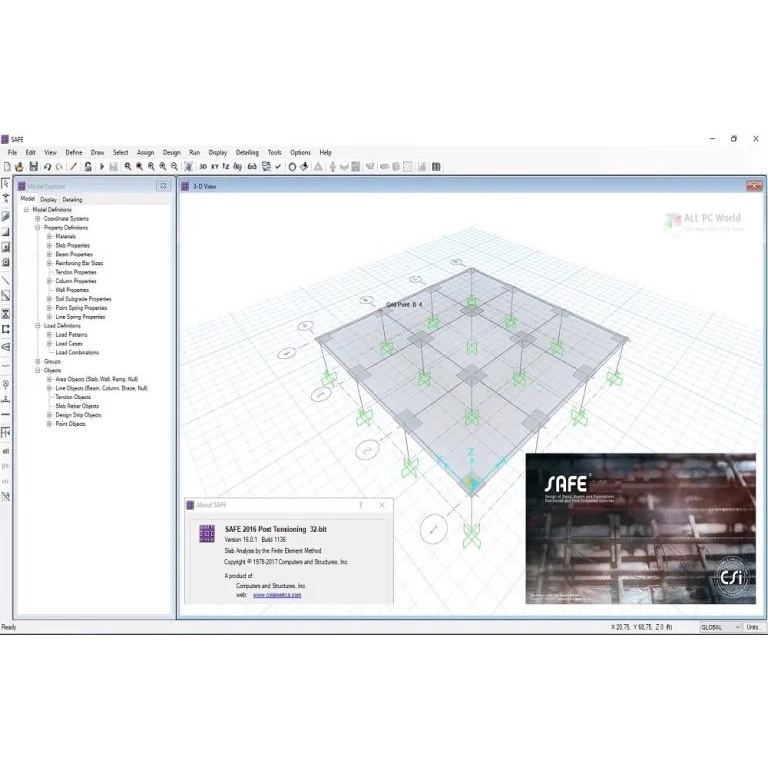Screen dimensions: 768x768
Task: Expand the Slab Properties tree node
Action: (x=49, y=245)
